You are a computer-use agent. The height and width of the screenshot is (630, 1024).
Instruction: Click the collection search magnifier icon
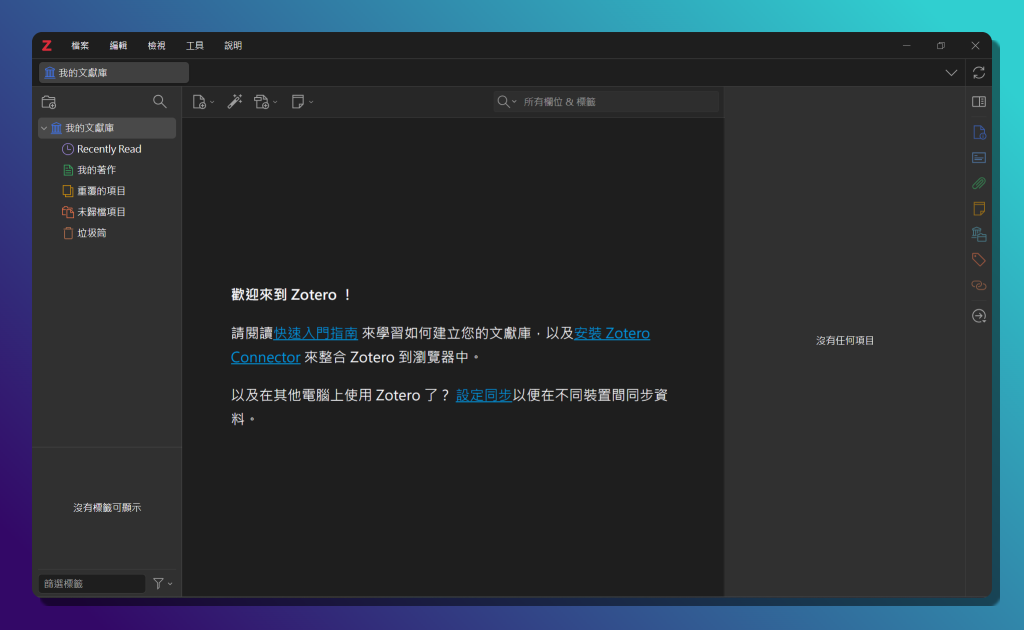pos(159,101)
